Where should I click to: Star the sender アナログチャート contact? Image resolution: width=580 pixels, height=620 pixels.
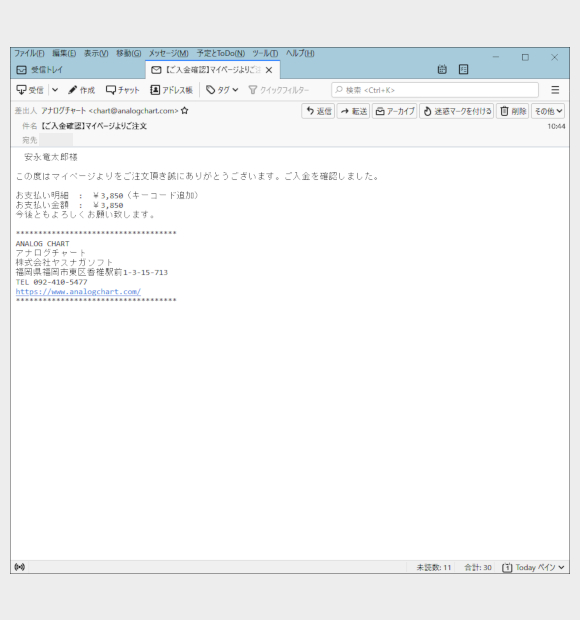tap(185, 111)
